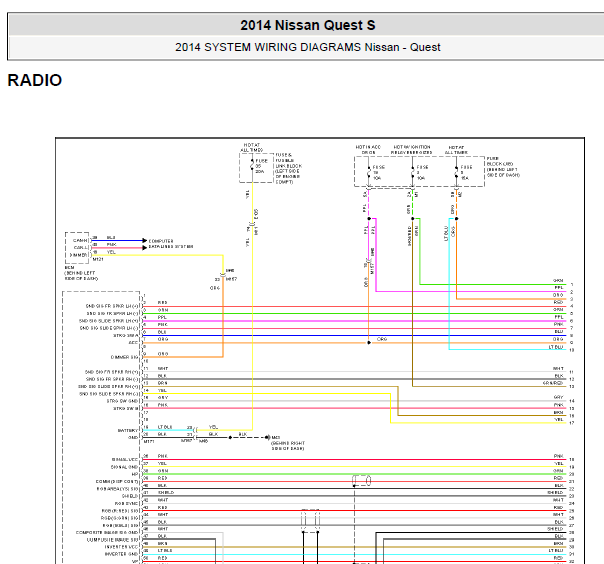Click the 'STRG SW A' pin label
The image size is (604, 564).
[125, 335]
